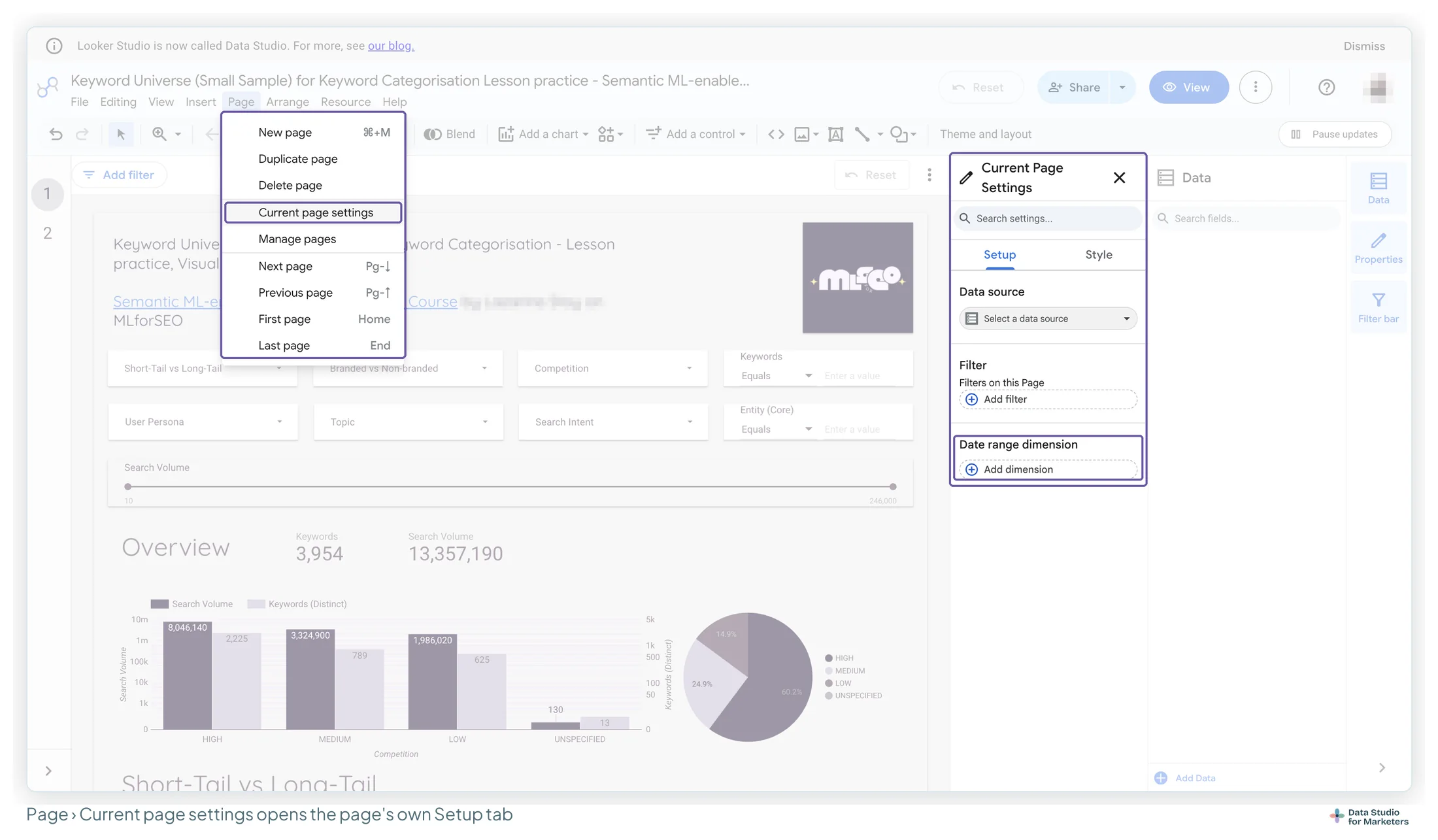Open the Keywords Equals operator dropdown
The image size is (1438, 840).
pos(776,376)
